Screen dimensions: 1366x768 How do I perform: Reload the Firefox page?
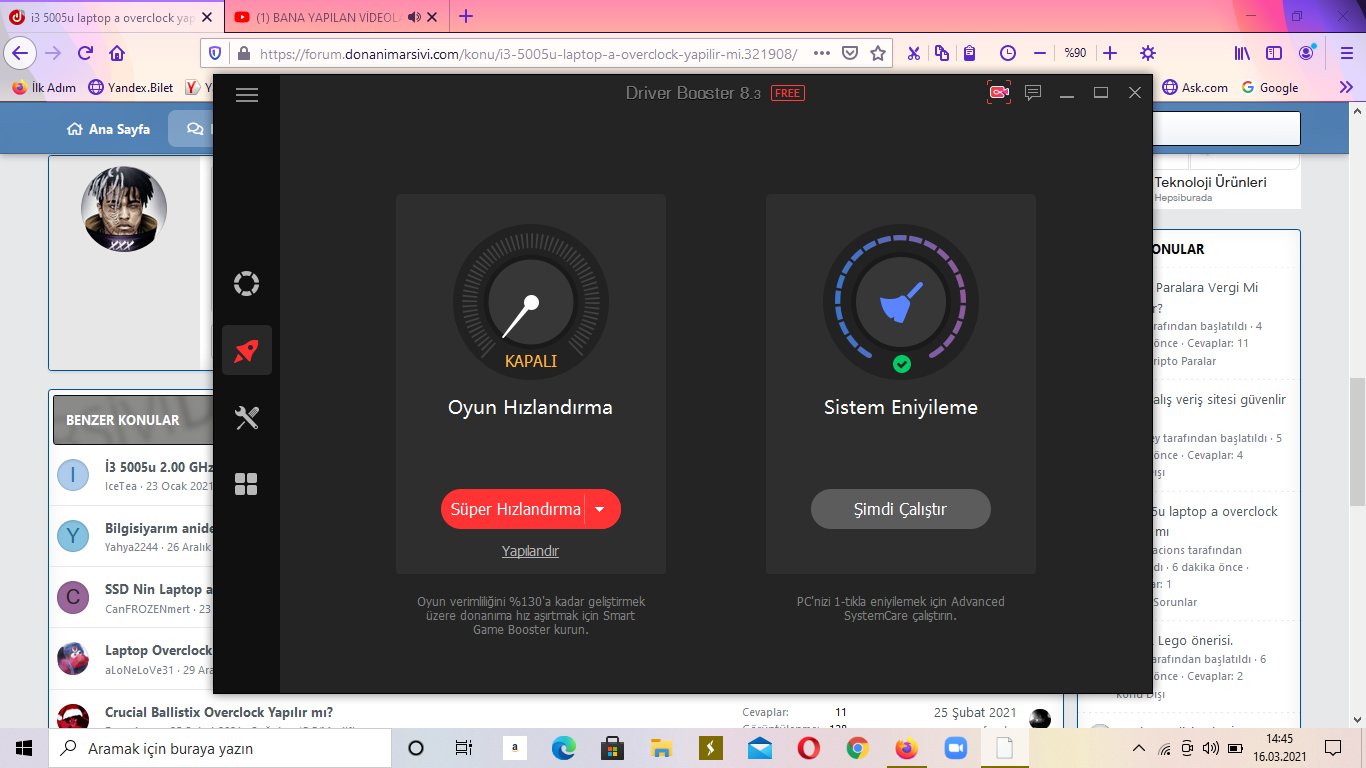[x=85, y=53]
